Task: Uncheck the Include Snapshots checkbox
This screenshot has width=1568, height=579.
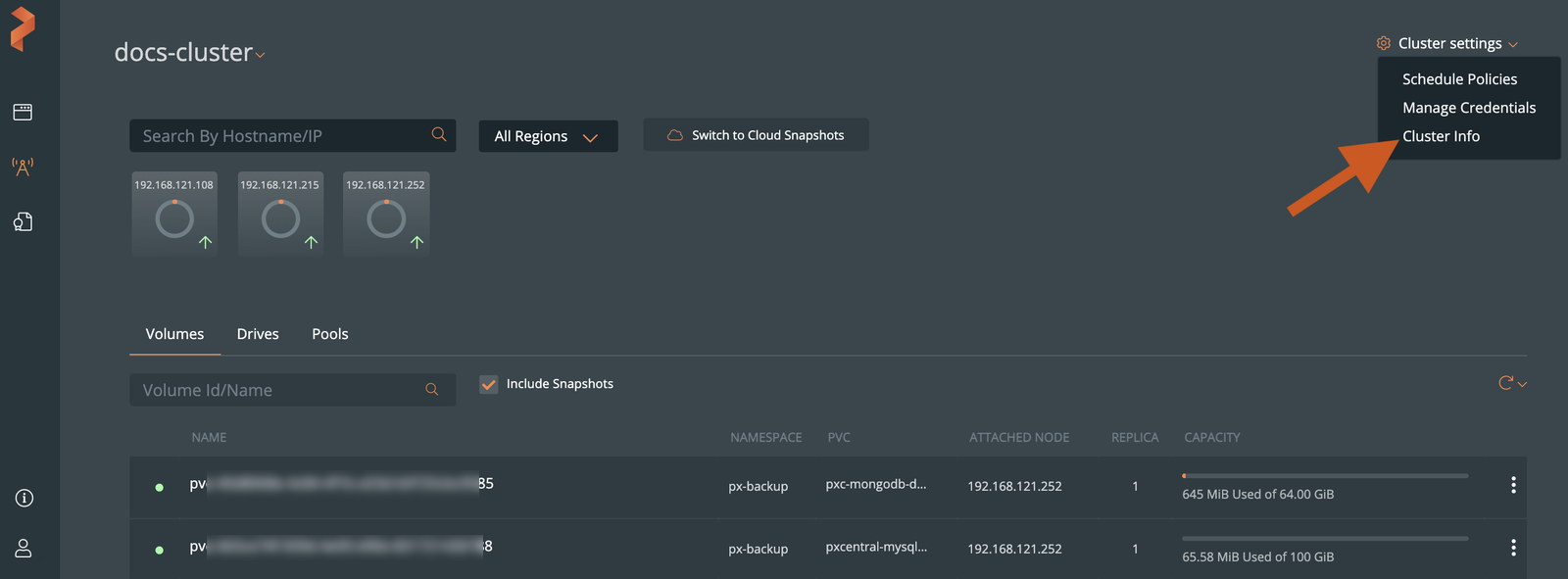Action: pyautogui.click(x=488, y=384)
